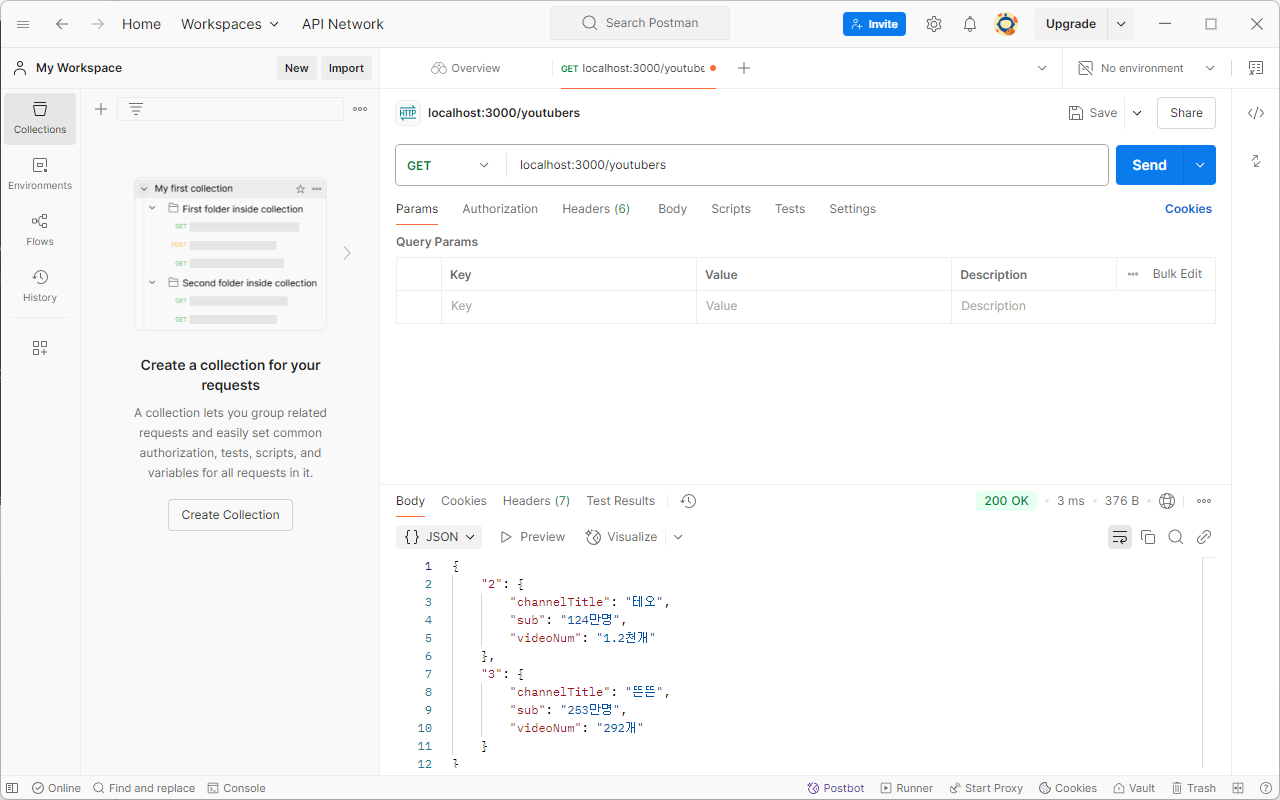Open the code snippet panel icon
Viewport: 1280px width, 800px height.
pos(1256,113)
